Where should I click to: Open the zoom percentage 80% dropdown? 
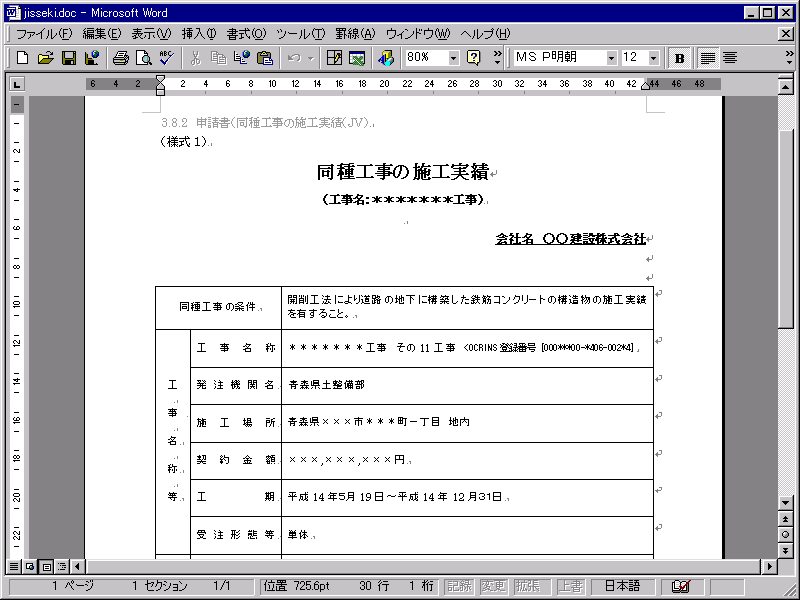453,58
